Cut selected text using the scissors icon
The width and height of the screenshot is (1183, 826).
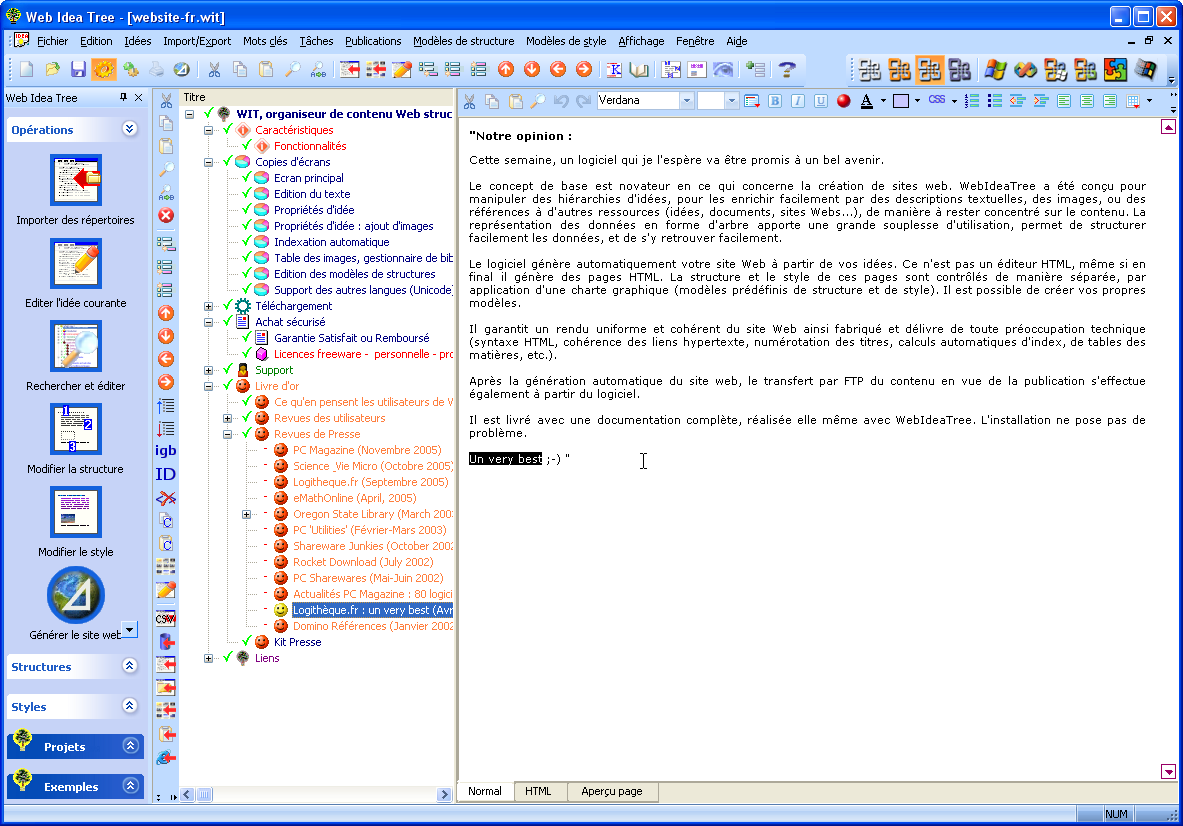point(469,101)
